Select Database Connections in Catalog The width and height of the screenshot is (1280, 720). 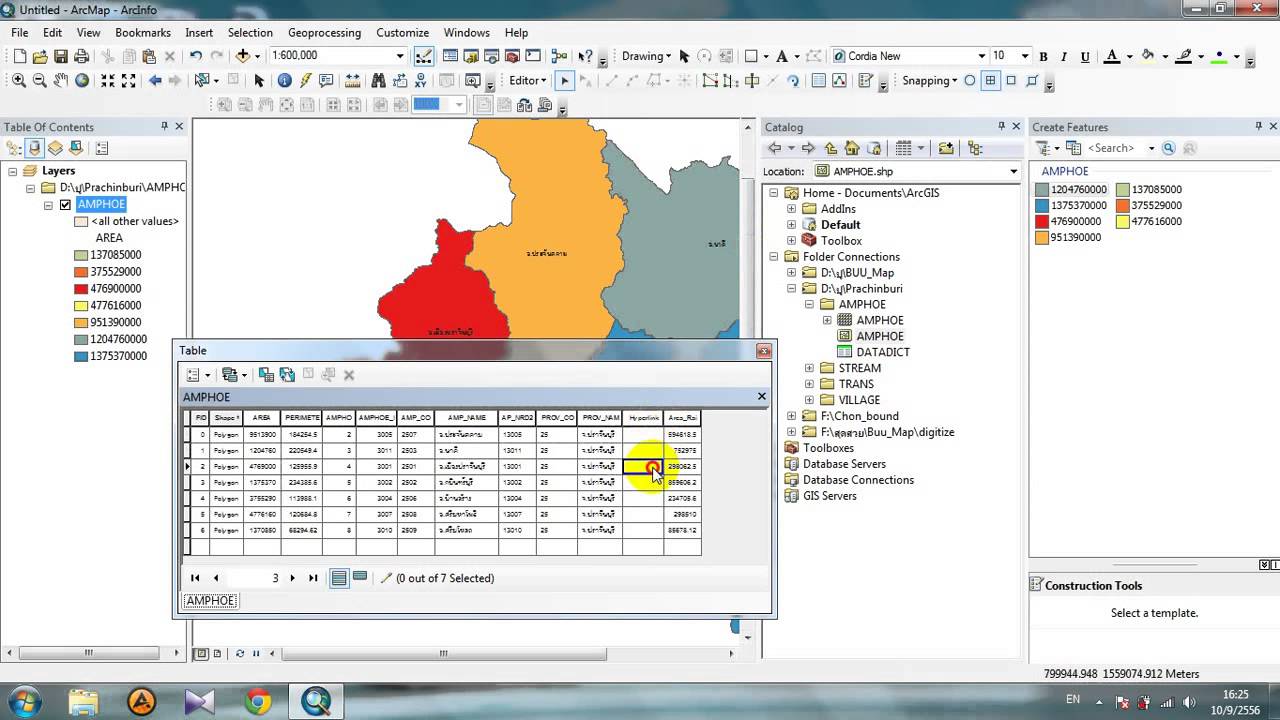(x=858, y=480)
